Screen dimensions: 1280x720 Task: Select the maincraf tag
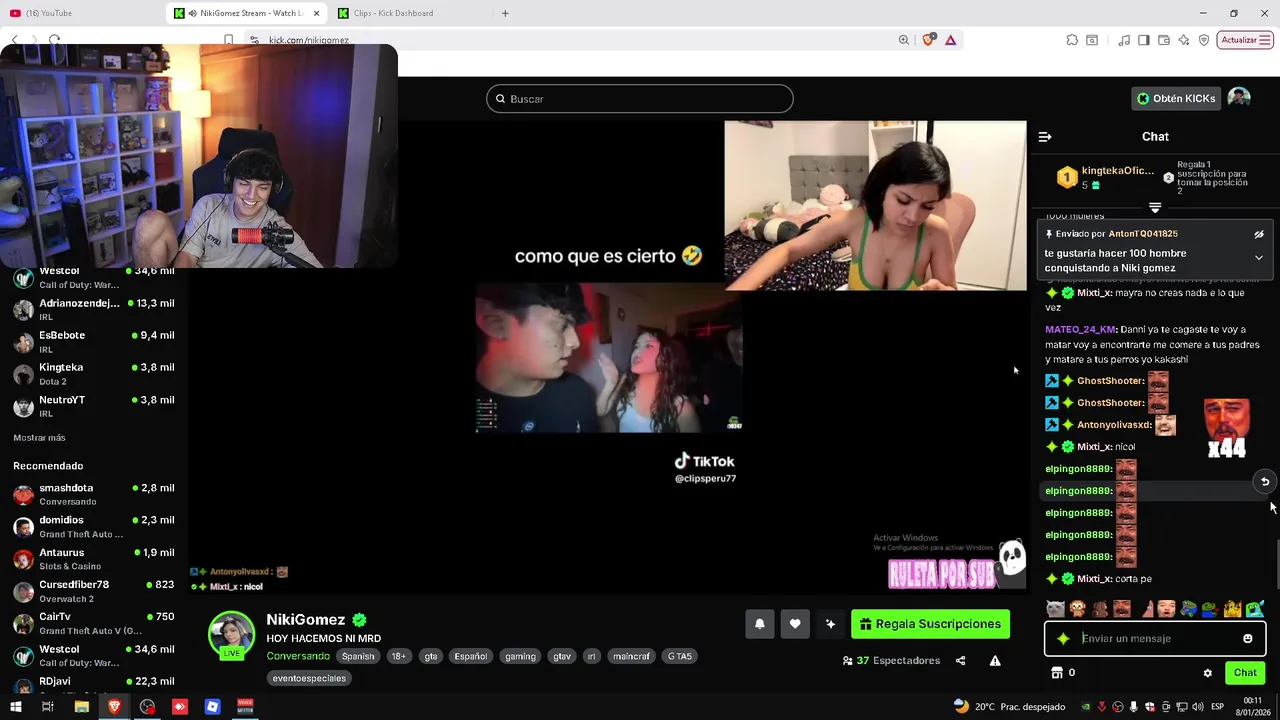pos(631,656)
